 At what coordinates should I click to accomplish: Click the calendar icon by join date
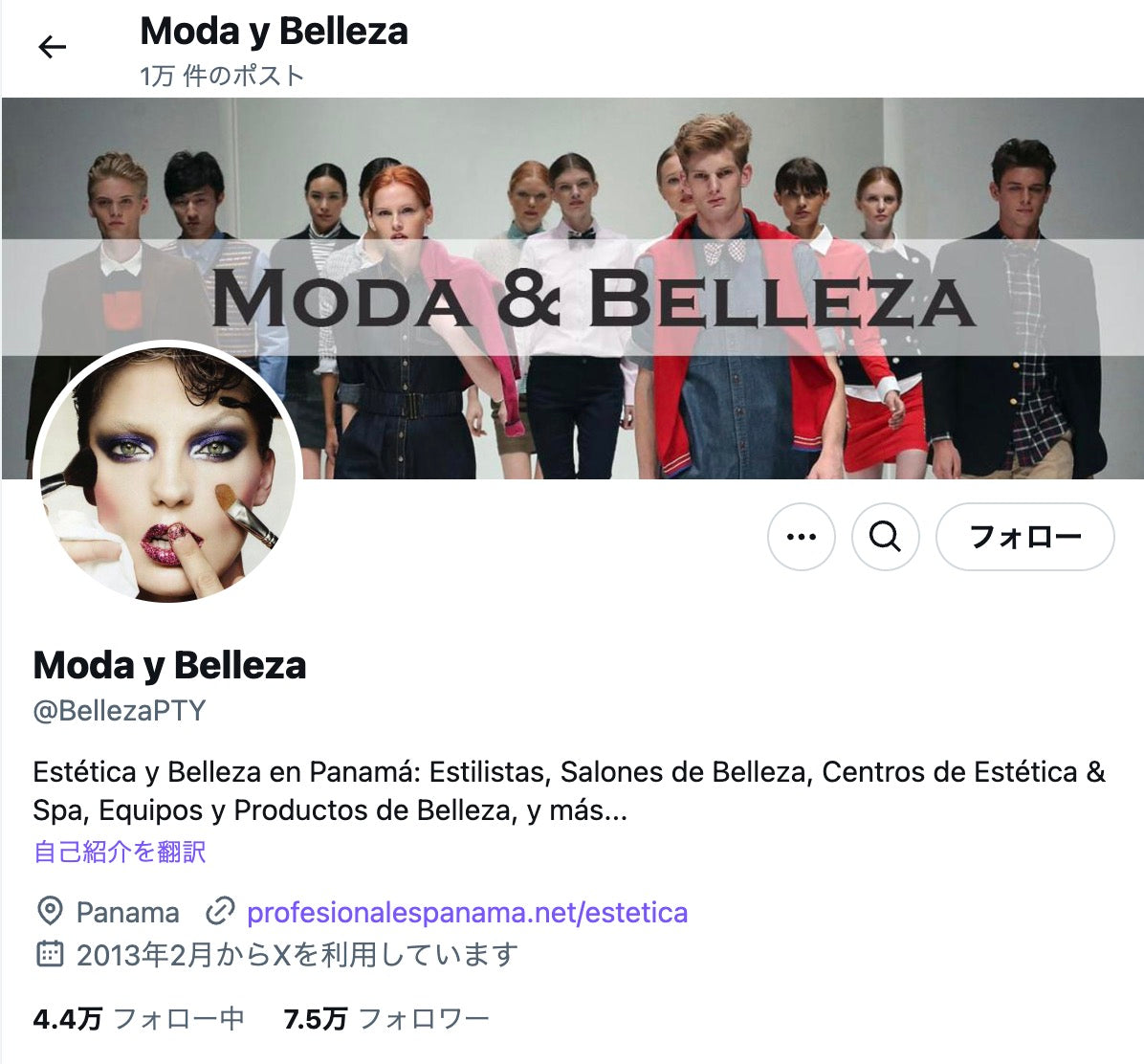tap(49, 955)
